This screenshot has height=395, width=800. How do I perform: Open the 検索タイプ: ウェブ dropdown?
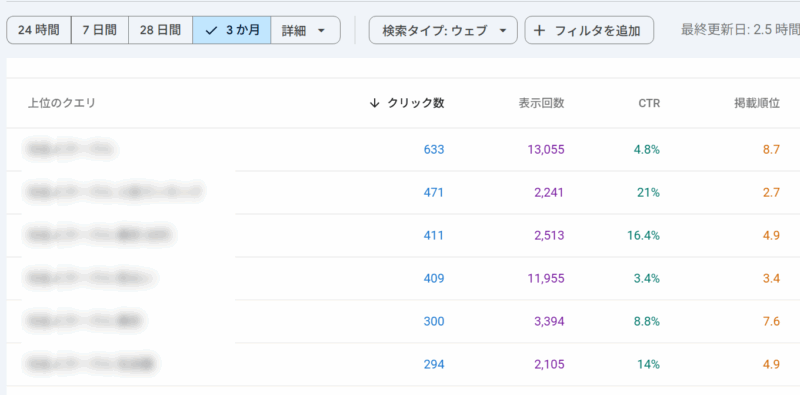click(x=443, y=30)
